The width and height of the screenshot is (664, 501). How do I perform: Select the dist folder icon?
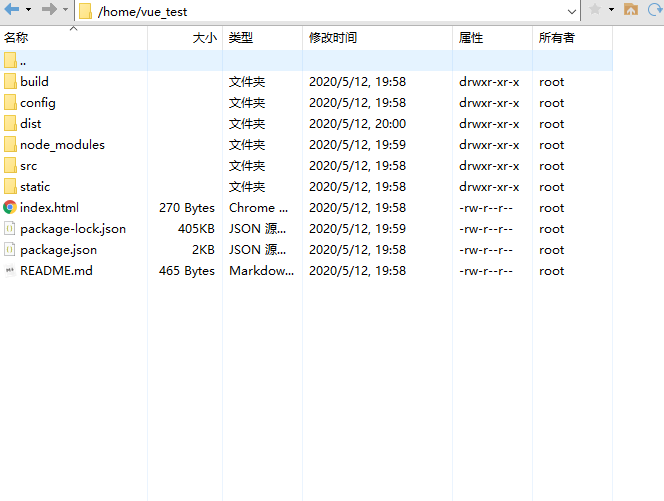pyautogui.click(x=10, y=123)
